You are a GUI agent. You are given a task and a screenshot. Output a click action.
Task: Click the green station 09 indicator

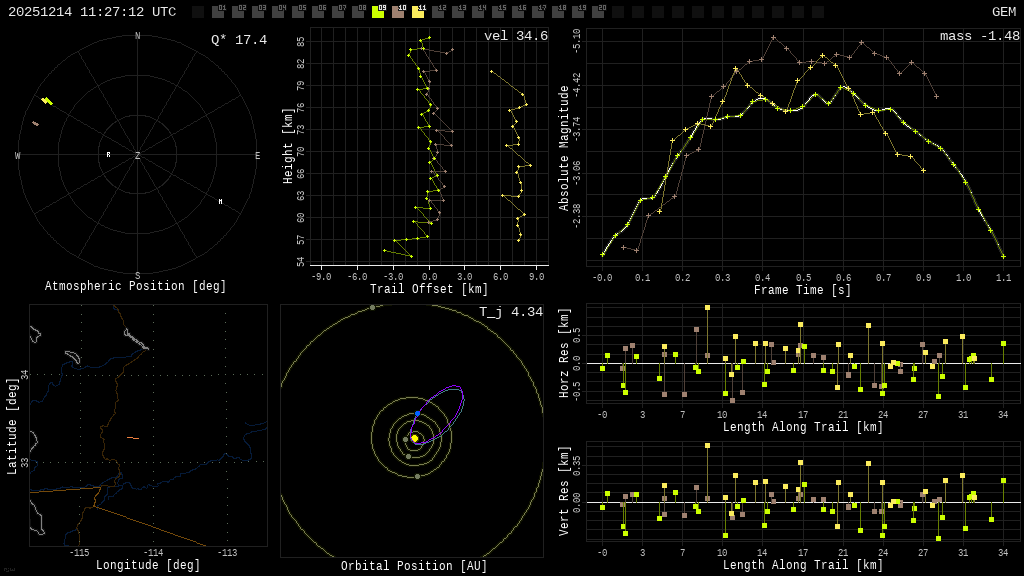378,12
